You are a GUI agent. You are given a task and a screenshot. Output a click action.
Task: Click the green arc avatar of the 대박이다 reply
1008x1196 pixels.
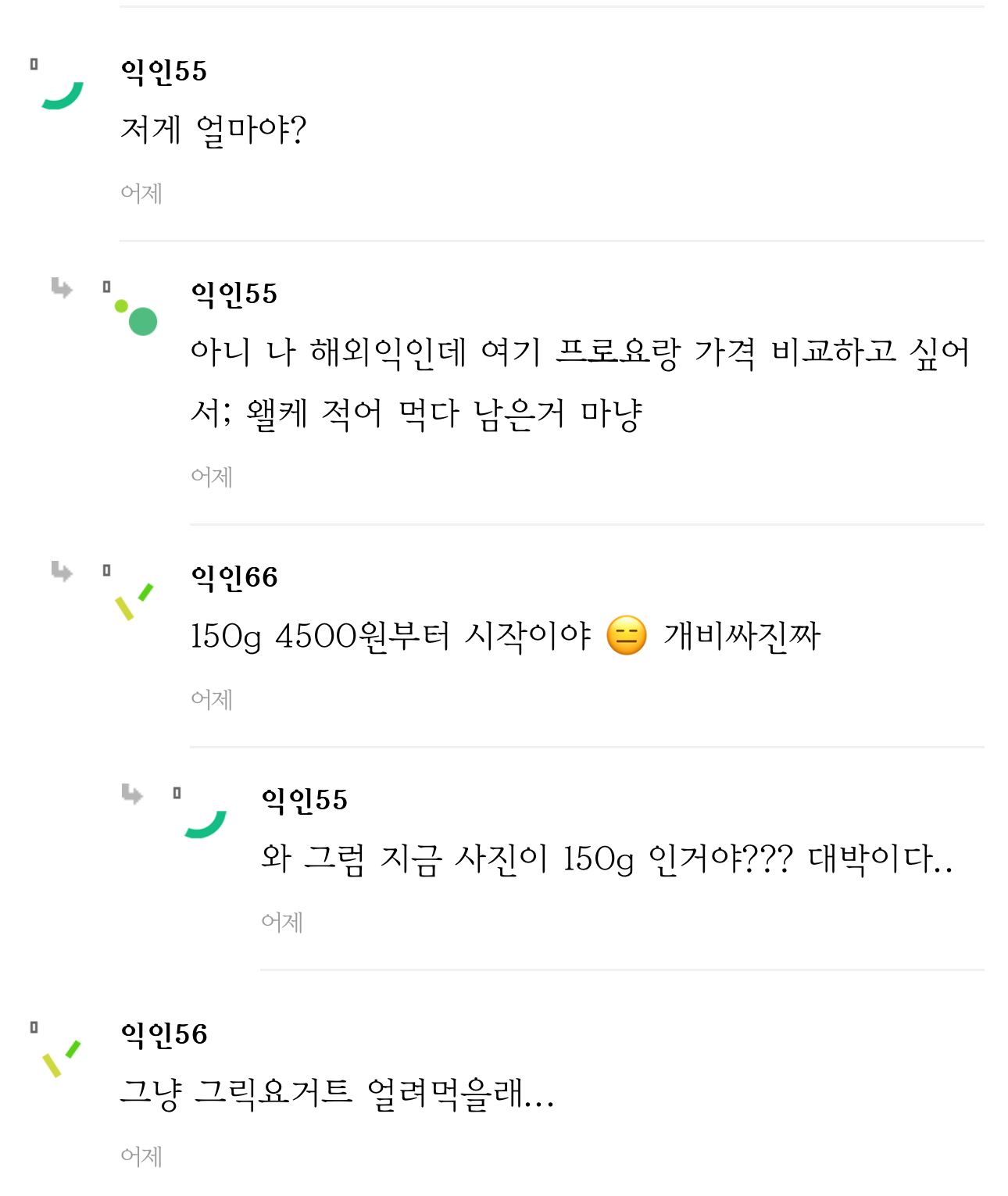(x=206, y=824)
